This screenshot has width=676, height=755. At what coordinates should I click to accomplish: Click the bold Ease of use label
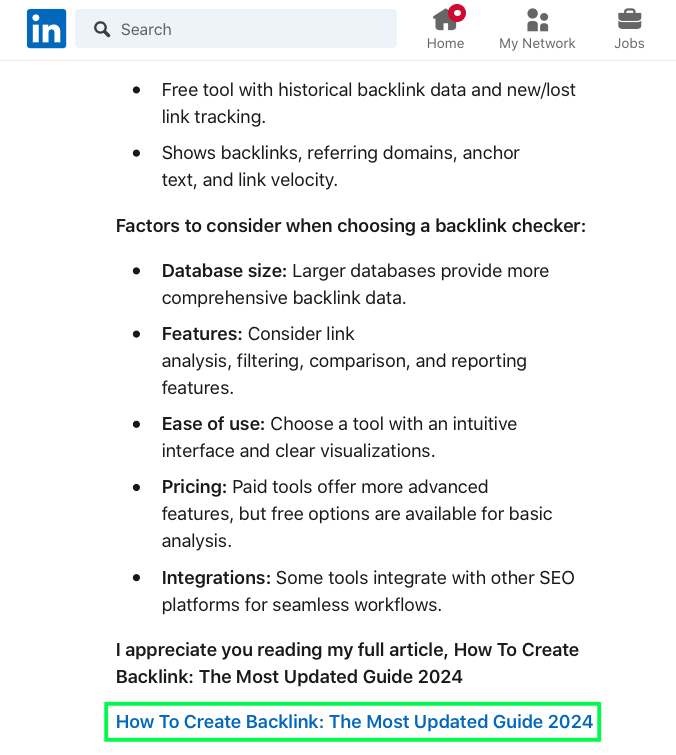click(x=213, y=424)
